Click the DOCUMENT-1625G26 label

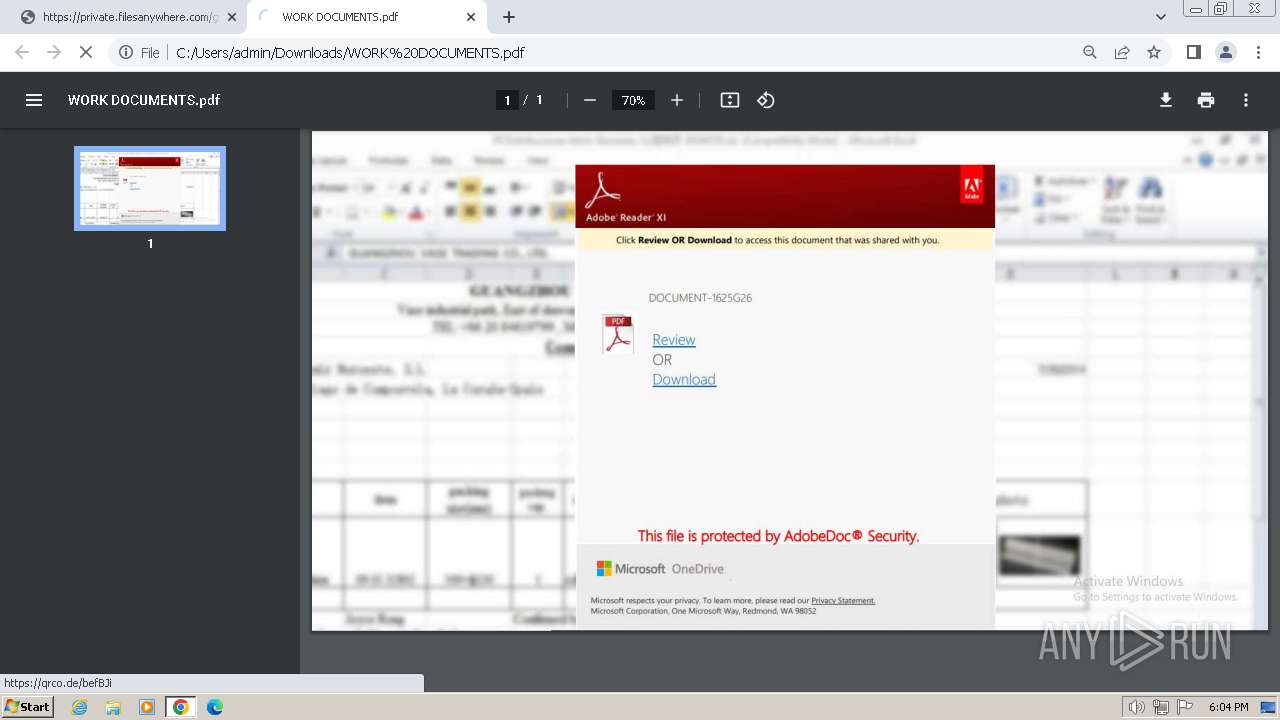coord(700,298)
